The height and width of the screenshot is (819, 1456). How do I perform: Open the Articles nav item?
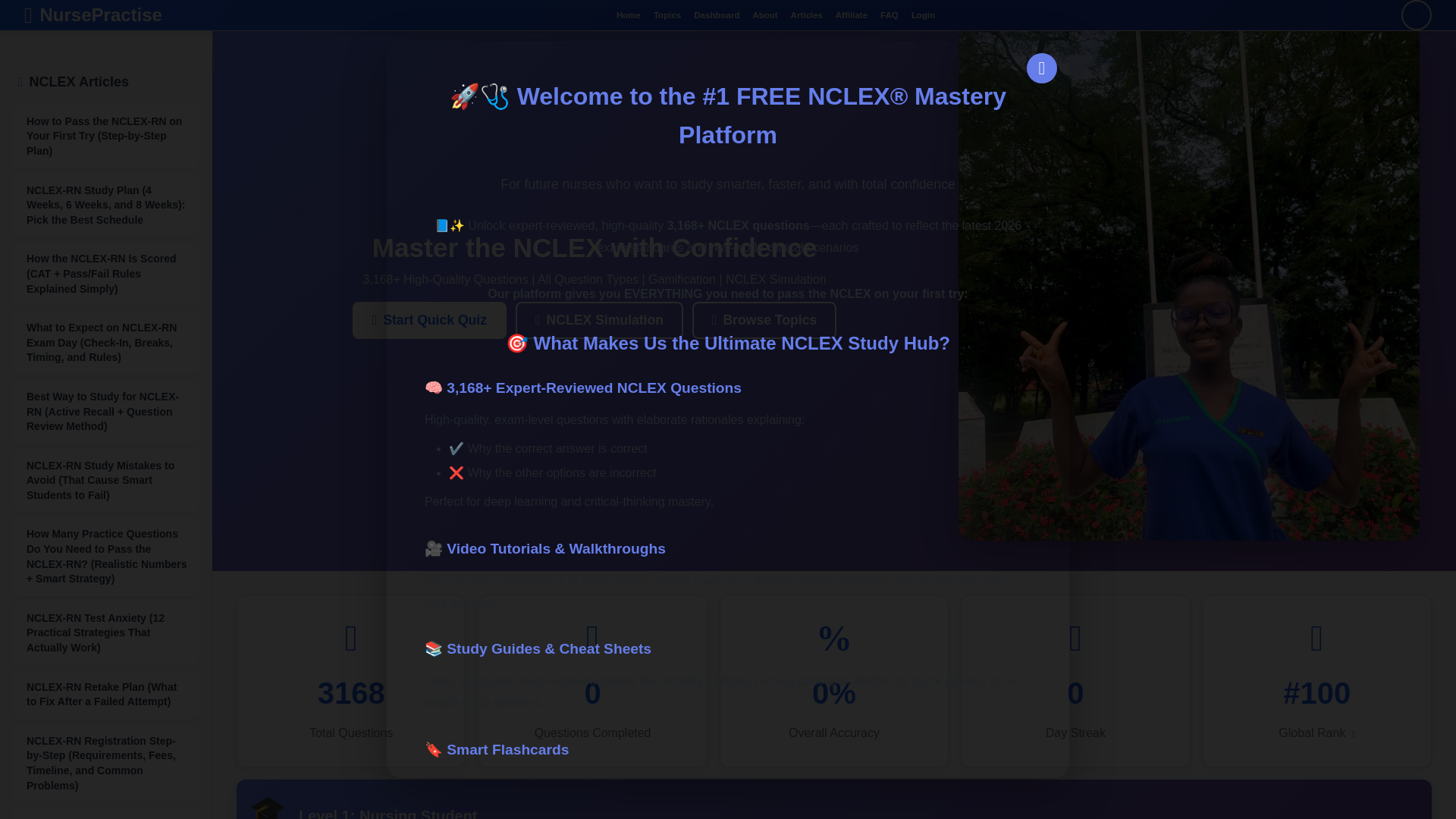pyautogui.click(x=805, y=15)
